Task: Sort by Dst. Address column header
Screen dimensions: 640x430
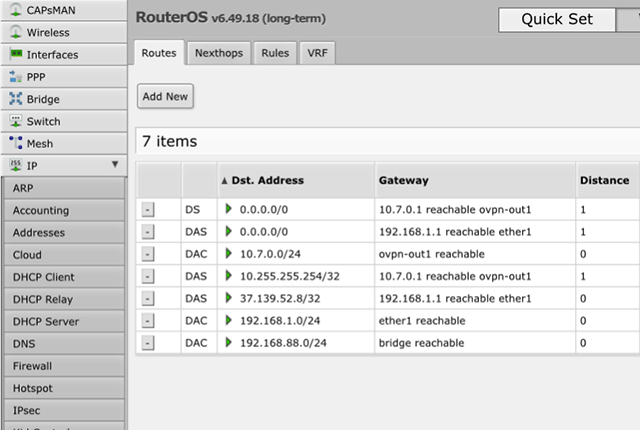Action: (x=296, y=180)
